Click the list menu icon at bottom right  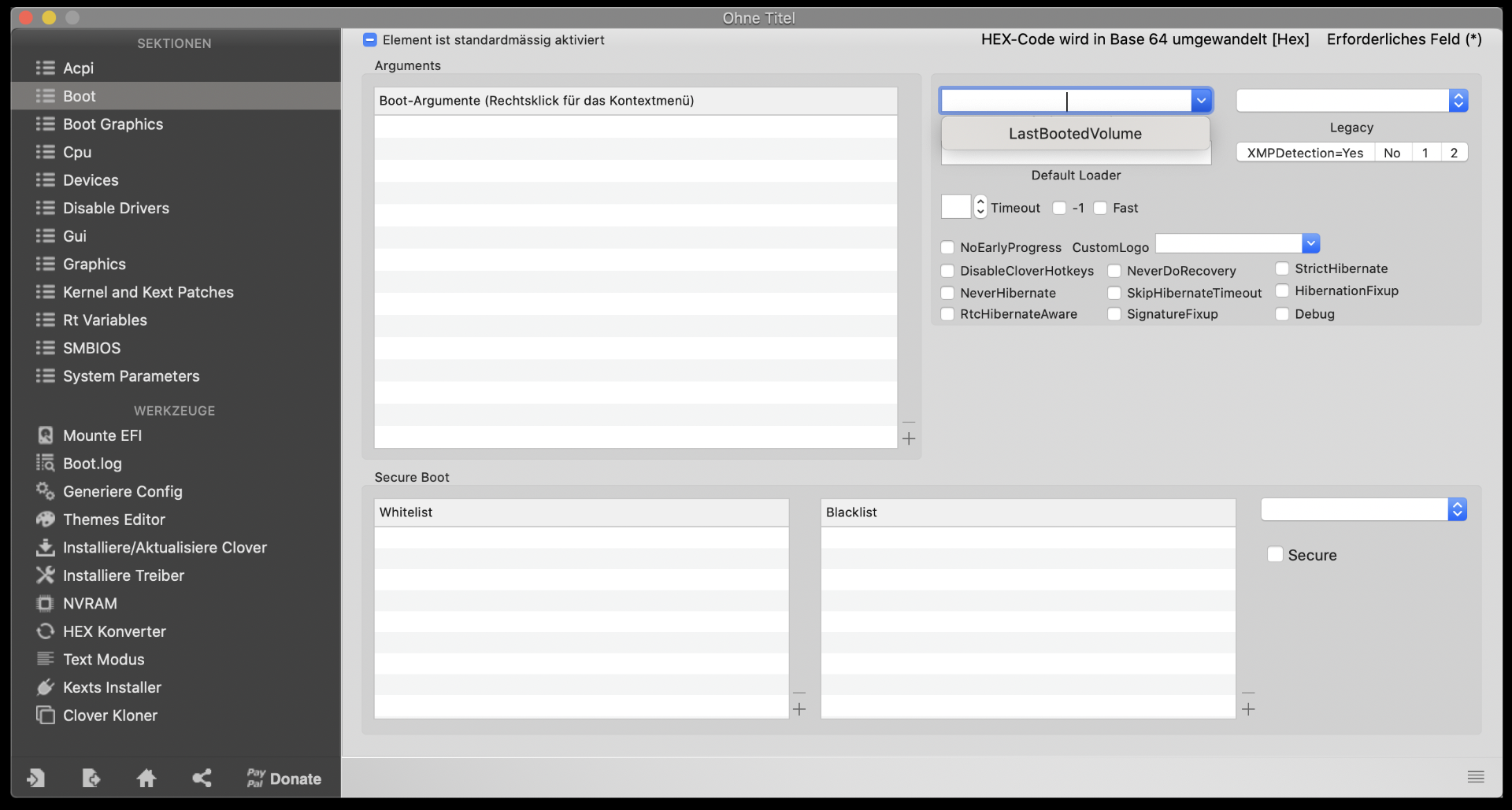coord(1476,777)
